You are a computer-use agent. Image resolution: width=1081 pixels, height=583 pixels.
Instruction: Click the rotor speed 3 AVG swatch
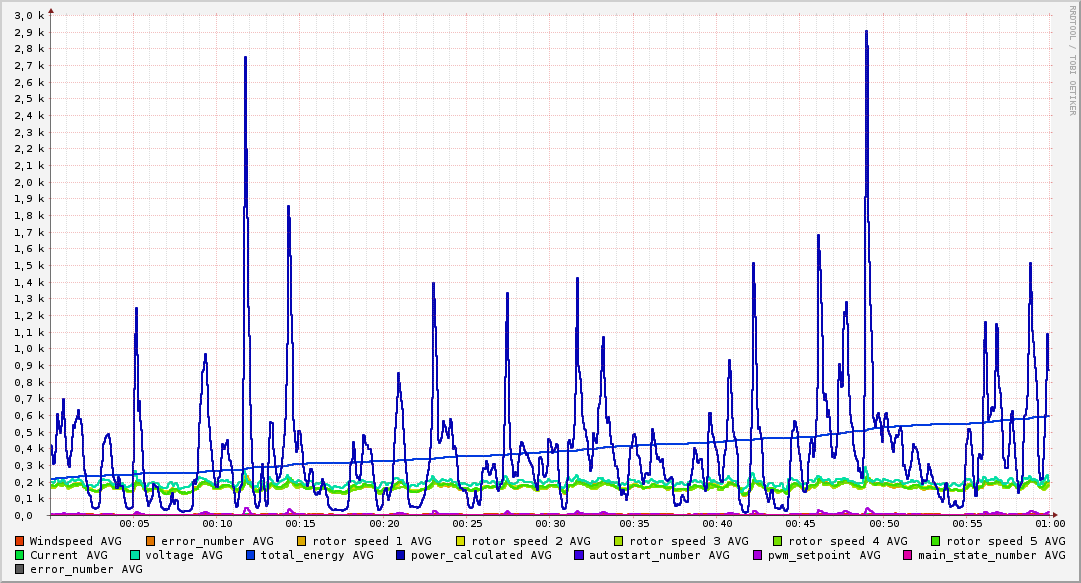coord(619,542)
